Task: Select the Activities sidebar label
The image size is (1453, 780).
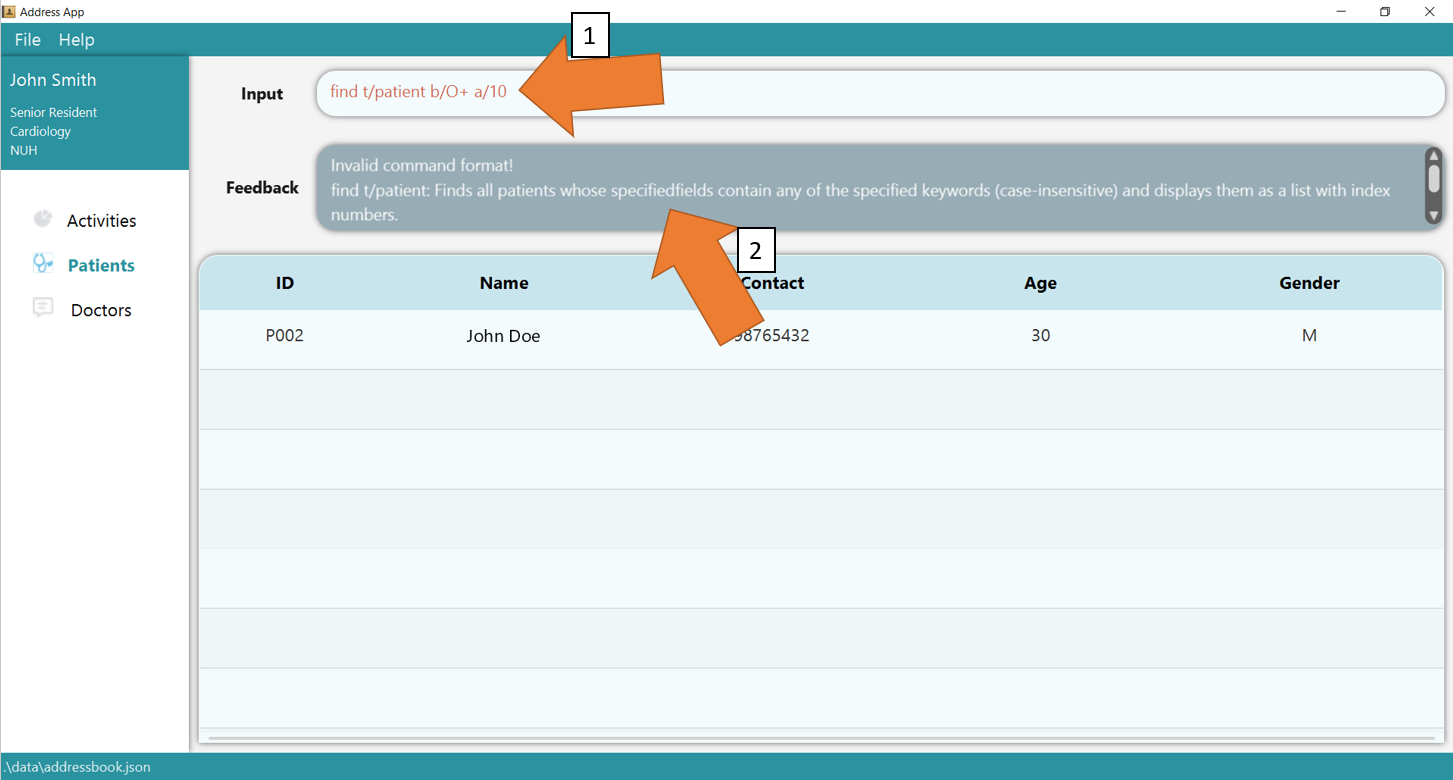Action: 101,221
